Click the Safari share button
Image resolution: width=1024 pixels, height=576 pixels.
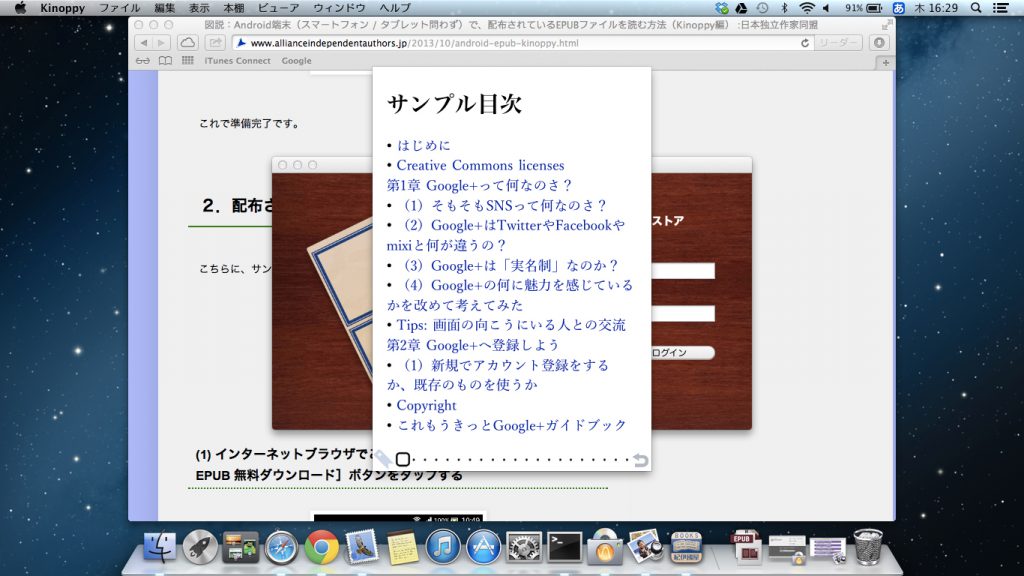pos(215,42)
